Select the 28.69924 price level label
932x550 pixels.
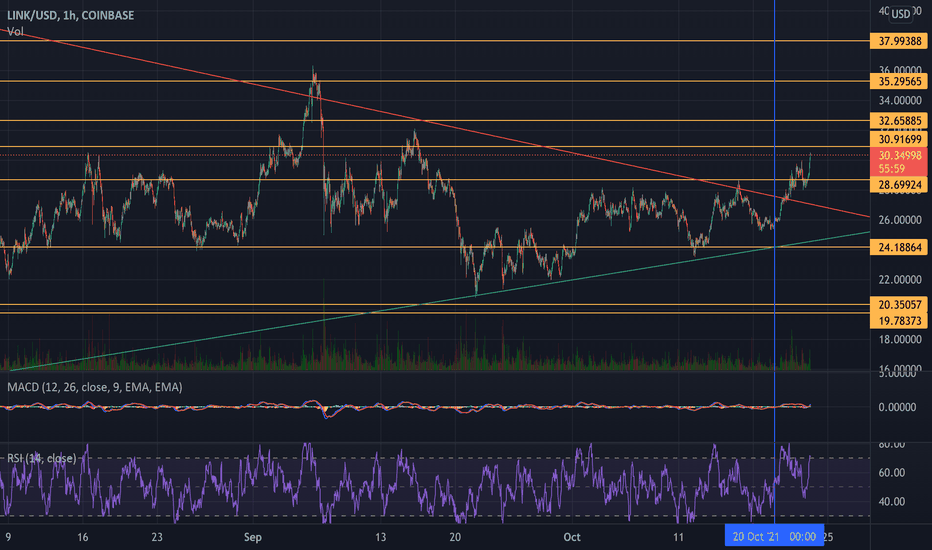click(x=898, y=185)
